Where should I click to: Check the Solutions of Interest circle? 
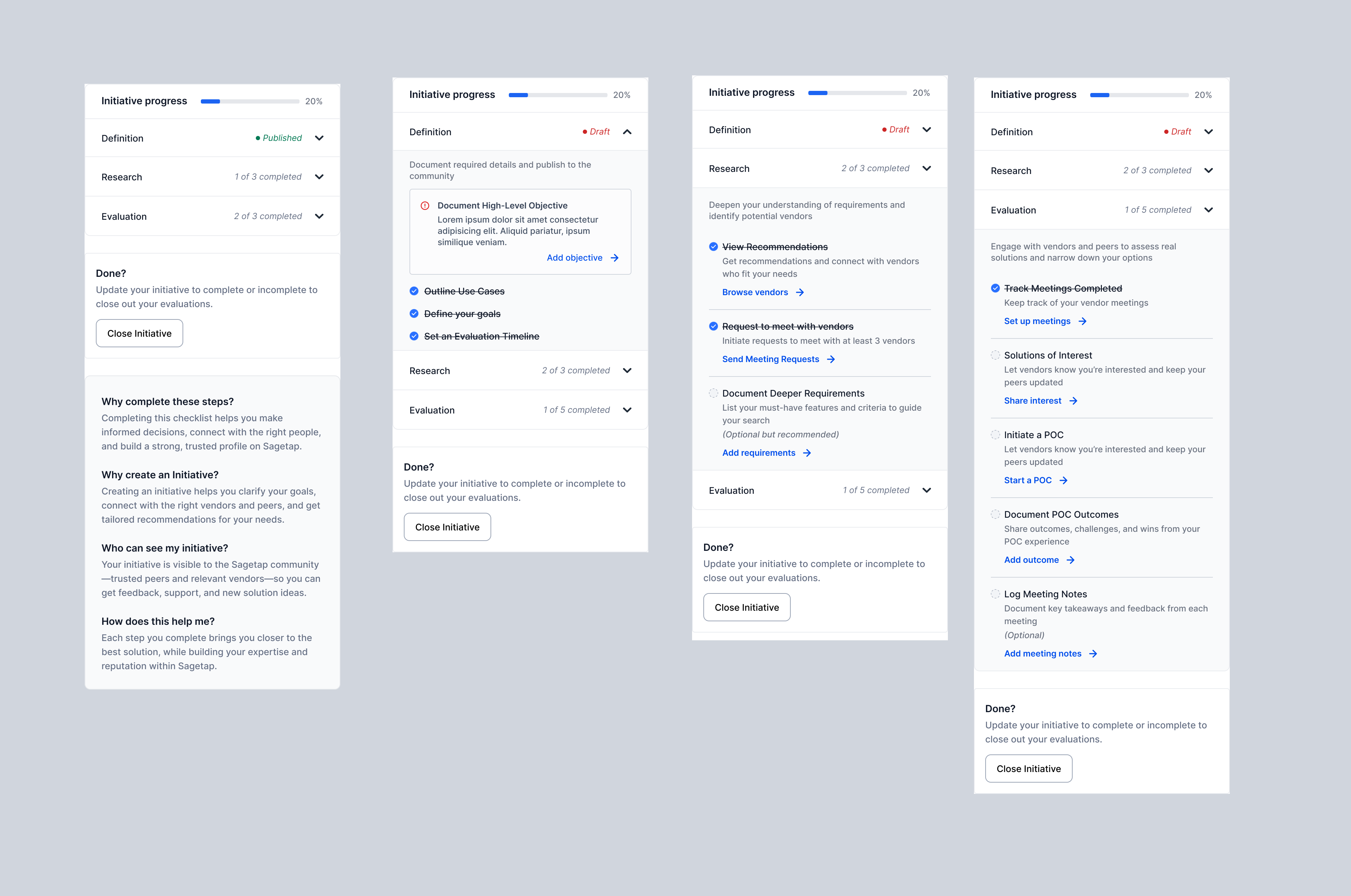[x=995, y=355]
